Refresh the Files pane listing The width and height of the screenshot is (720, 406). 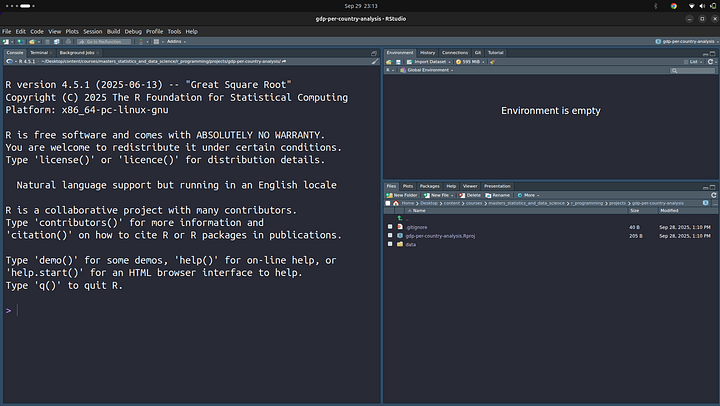click(714, 195)
